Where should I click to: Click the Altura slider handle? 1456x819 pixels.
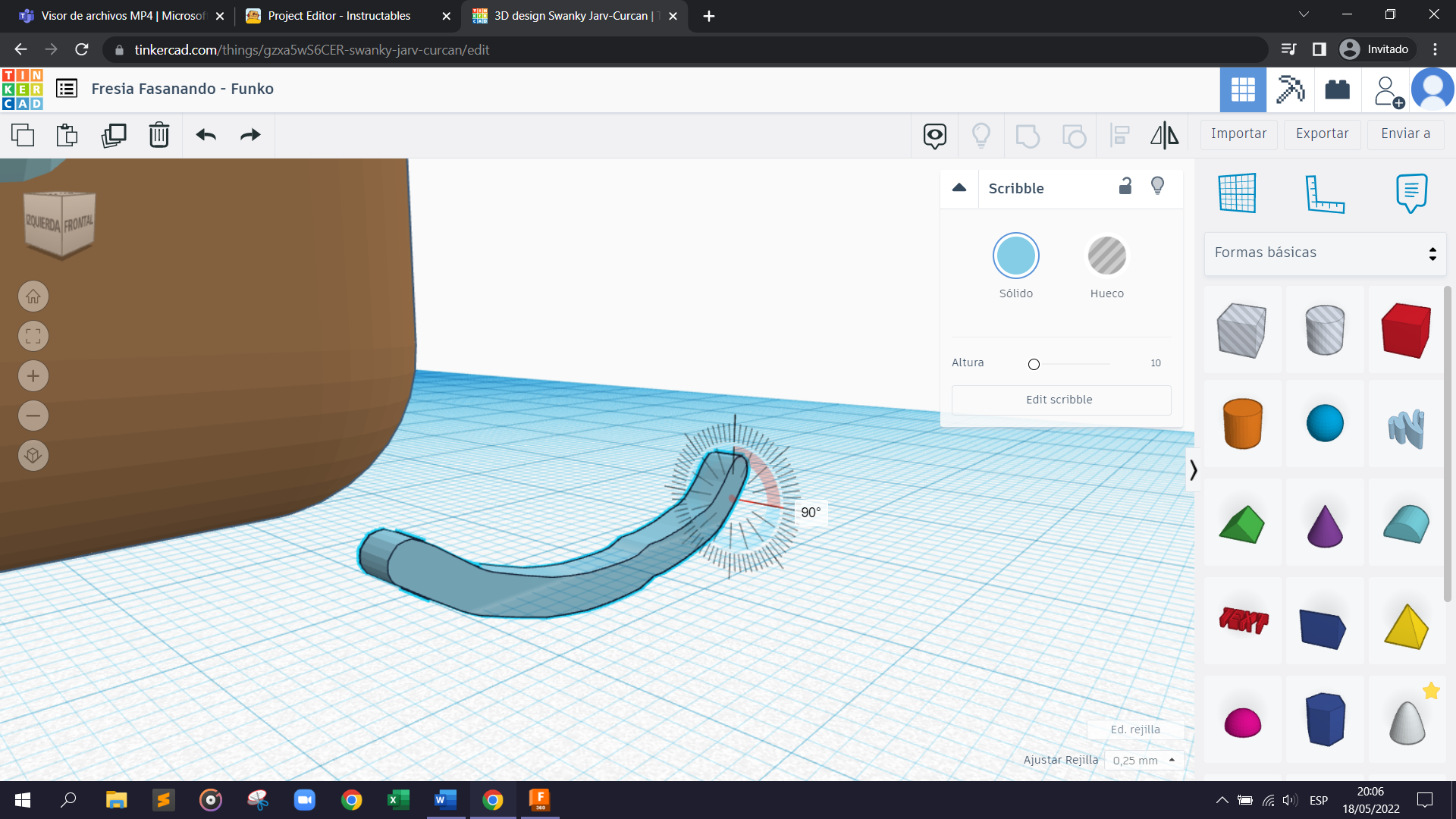pos(1034,365)
